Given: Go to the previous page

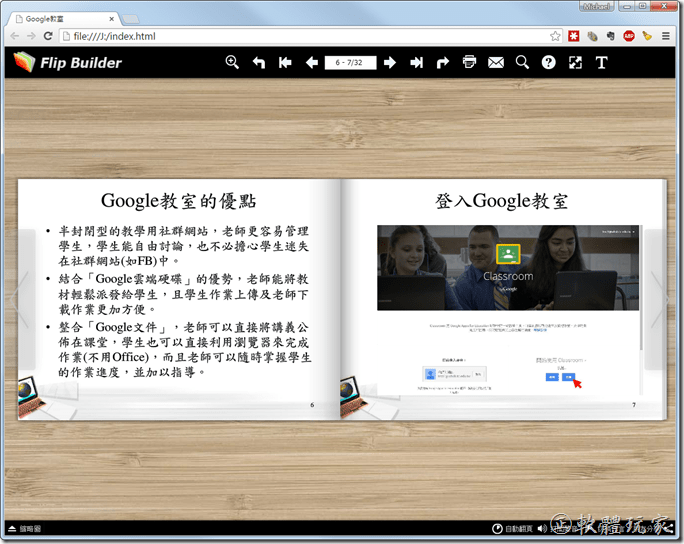Looking at the screenshot, I should tap(311, 62).
